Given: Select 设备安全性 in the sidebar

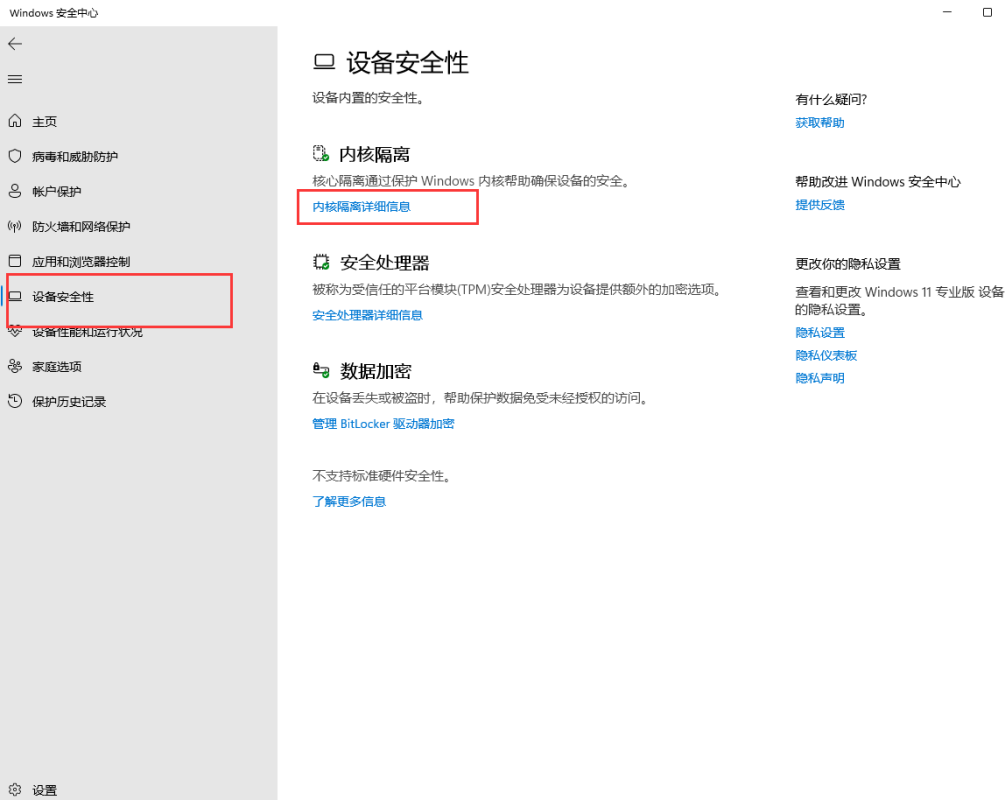Looking at the screenshot, I should (x=63, y=297).
